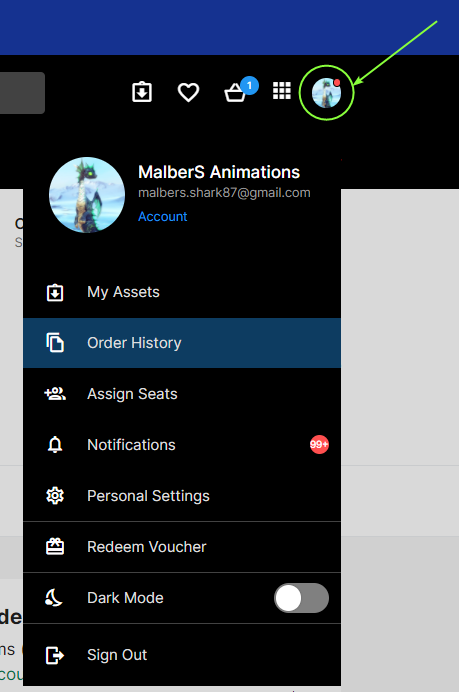The width and height of the screenshot is (459, 692).
Task: Click the Assign Seats people icon
Action: click(x=55, y=393)
